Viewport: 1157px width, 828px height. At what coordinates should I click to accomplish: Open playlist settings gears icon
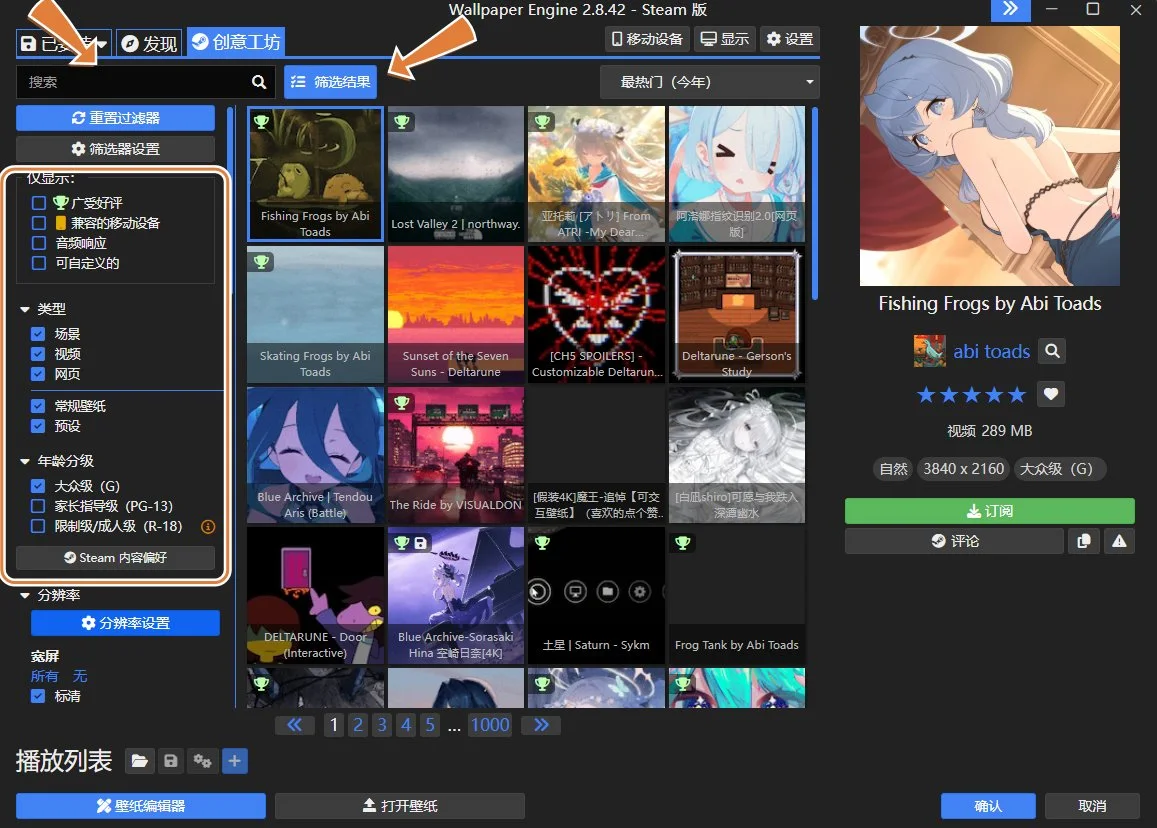(202, 761)
